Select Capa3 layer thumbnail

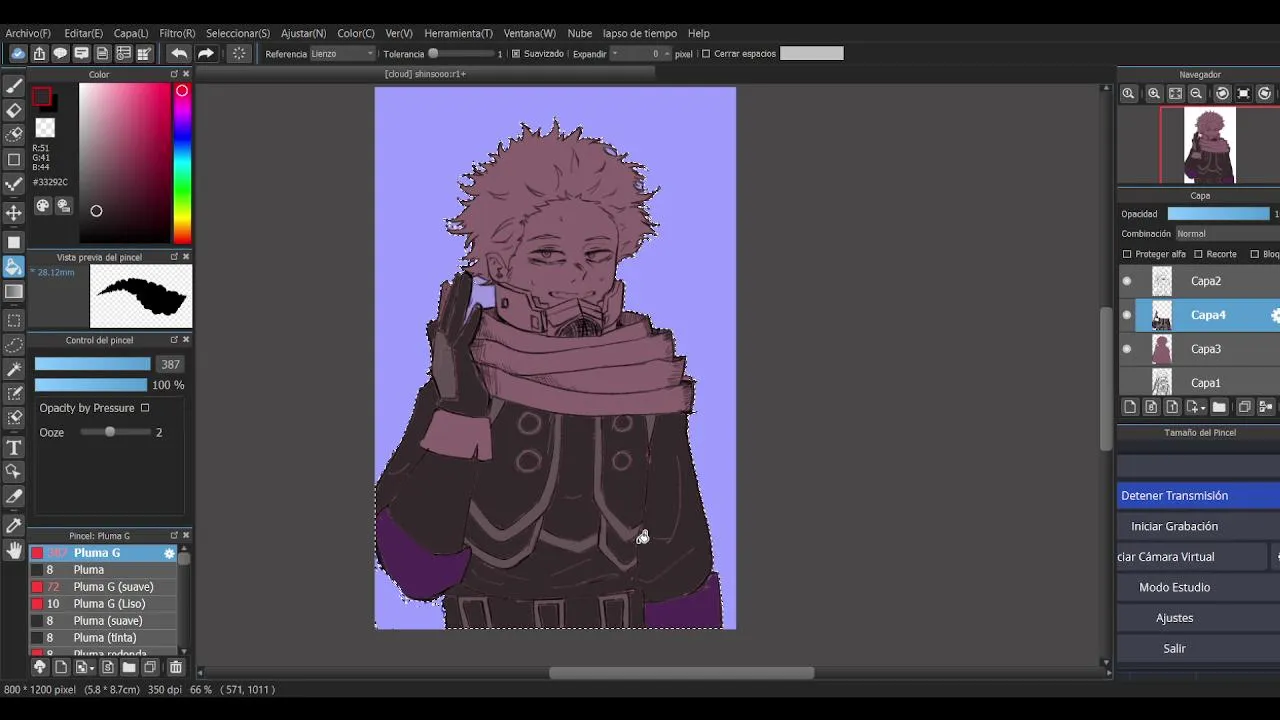1161,349
